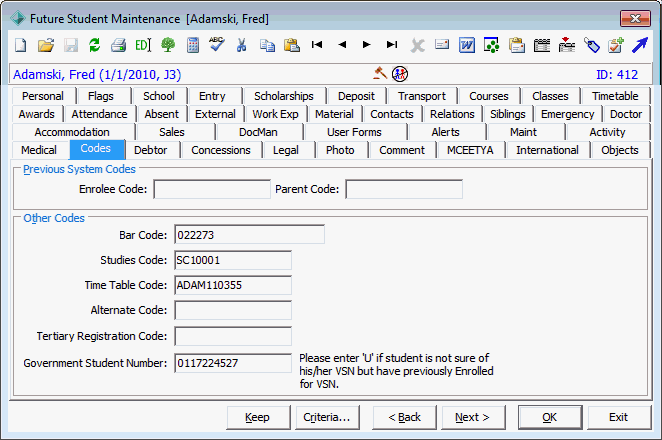Open the Concessions tab
The image size is (662, 440).
pyautogui.click(x=220, y=150)
